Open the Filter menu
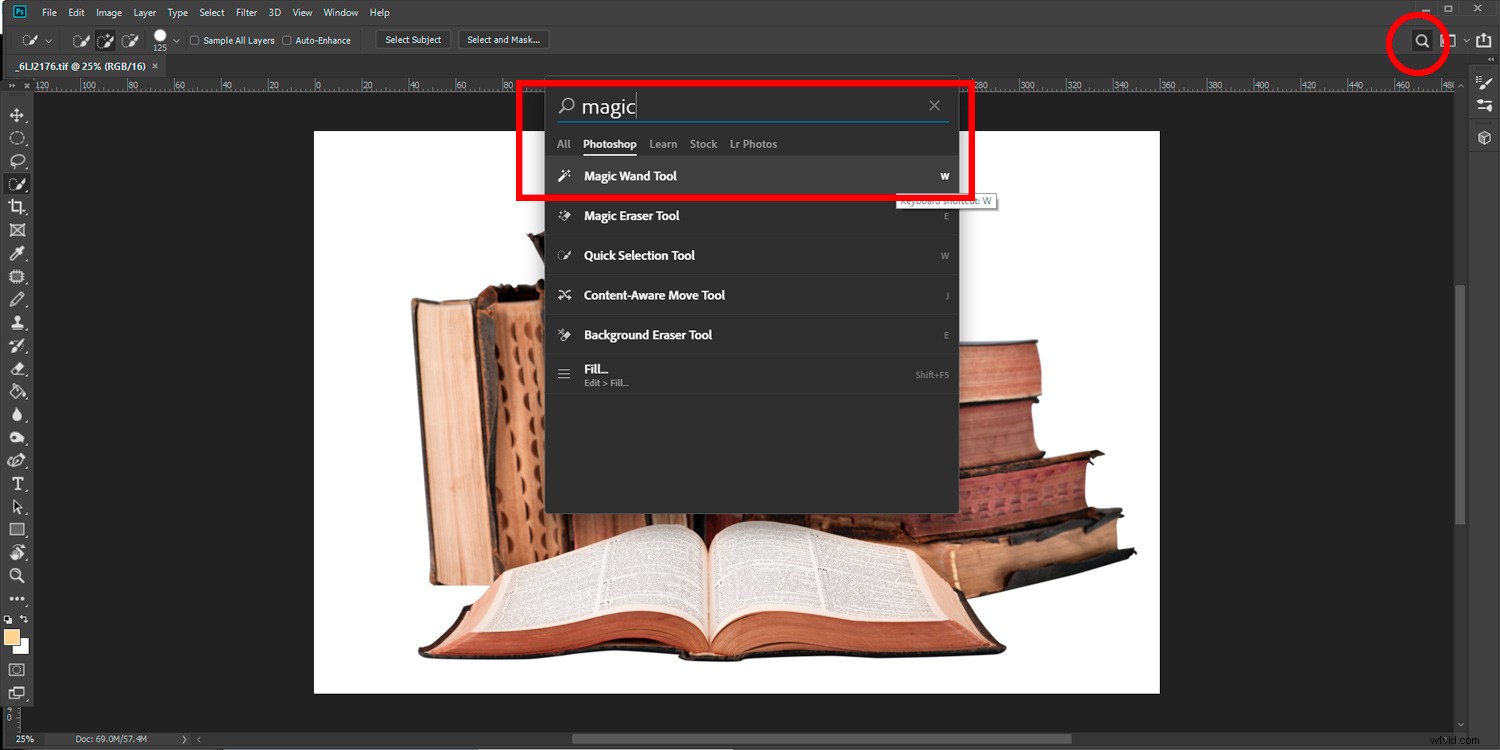The width and height of the screenshot is (1500, 750). [246, 12]
